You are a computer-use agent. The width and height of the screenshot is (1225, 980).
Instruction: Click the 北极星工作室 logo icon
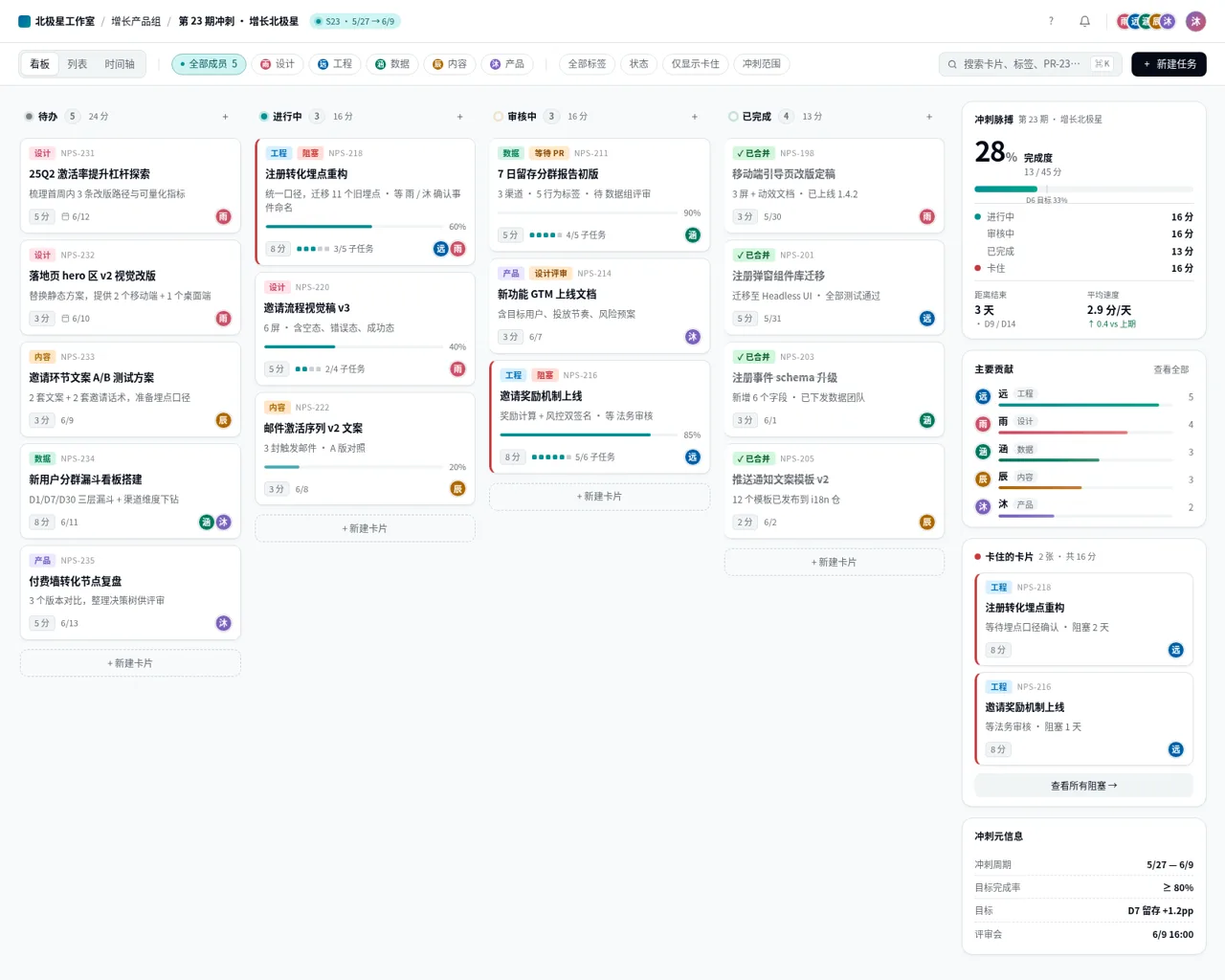point(25,21)
